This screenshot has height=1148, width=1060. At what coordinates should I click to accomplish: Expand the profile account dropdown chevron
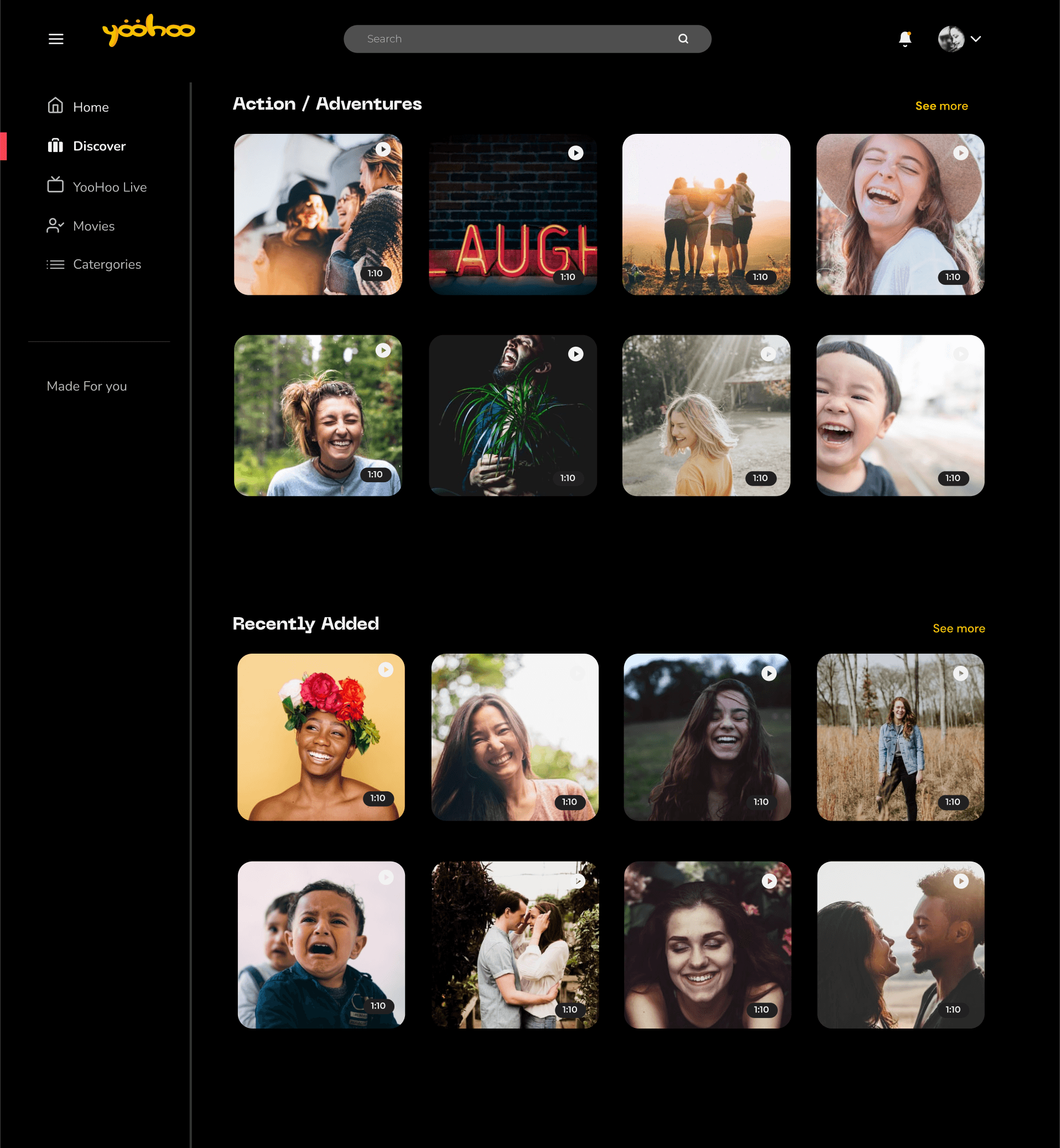point(976,38)
